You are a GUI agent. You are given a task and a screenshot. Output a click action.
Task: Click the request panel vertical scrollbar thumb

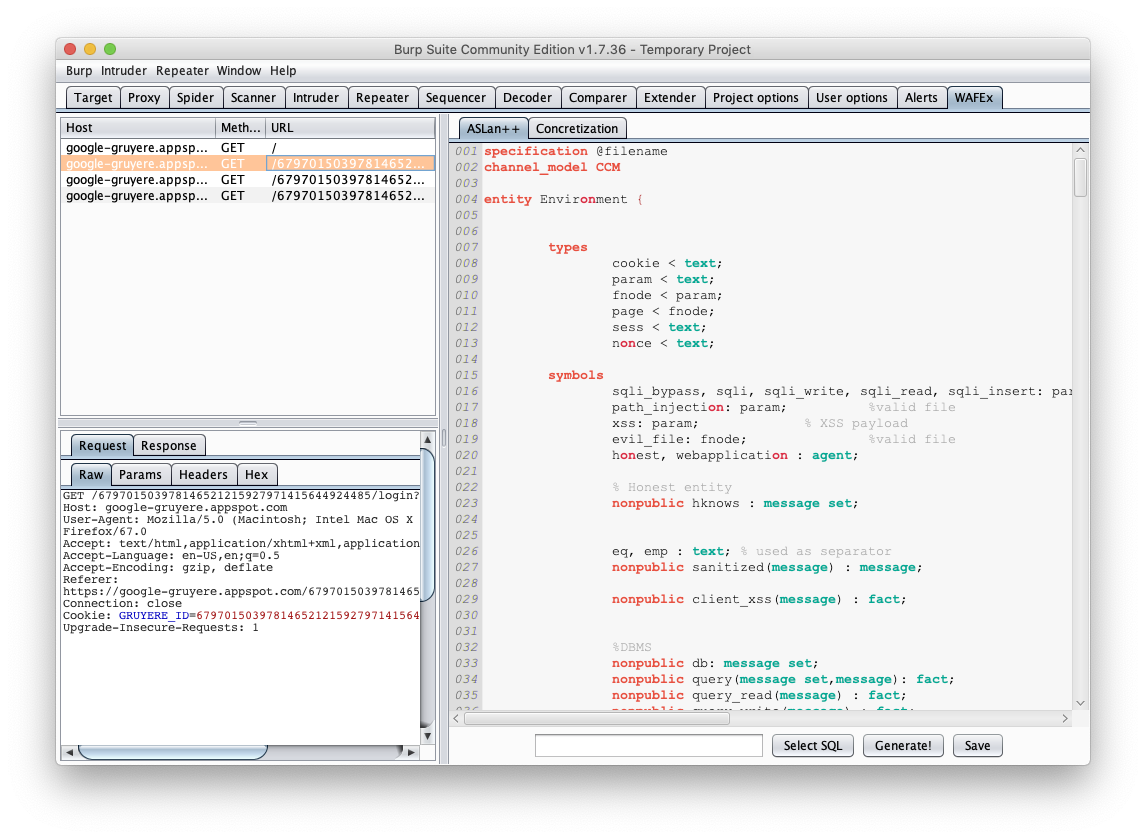point(428,525)
